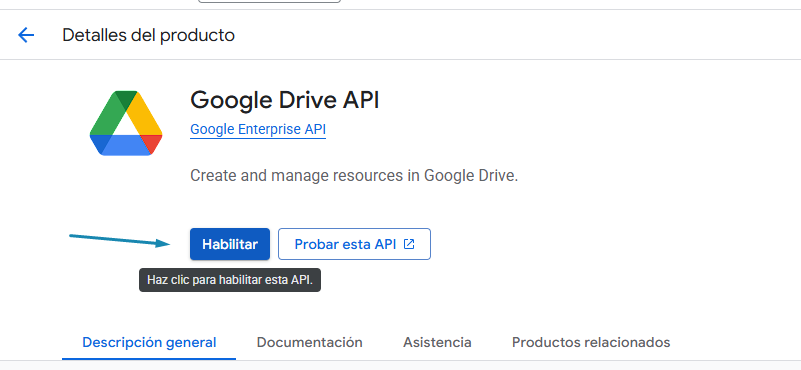Click the partially visible box at the top edge
Viewport: 801px width, 370px height.
269,2
